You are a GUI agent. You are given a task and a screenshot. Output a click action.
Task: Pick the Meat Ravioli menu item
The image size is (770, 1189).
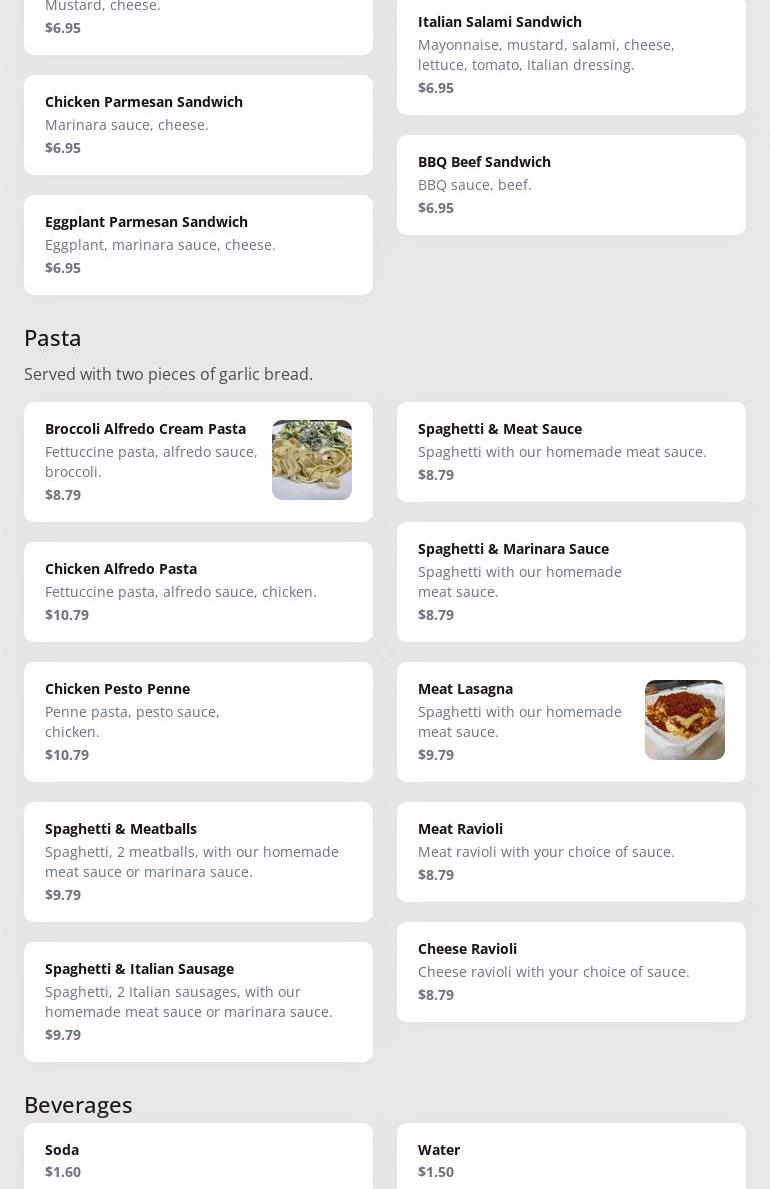[570, 851]
